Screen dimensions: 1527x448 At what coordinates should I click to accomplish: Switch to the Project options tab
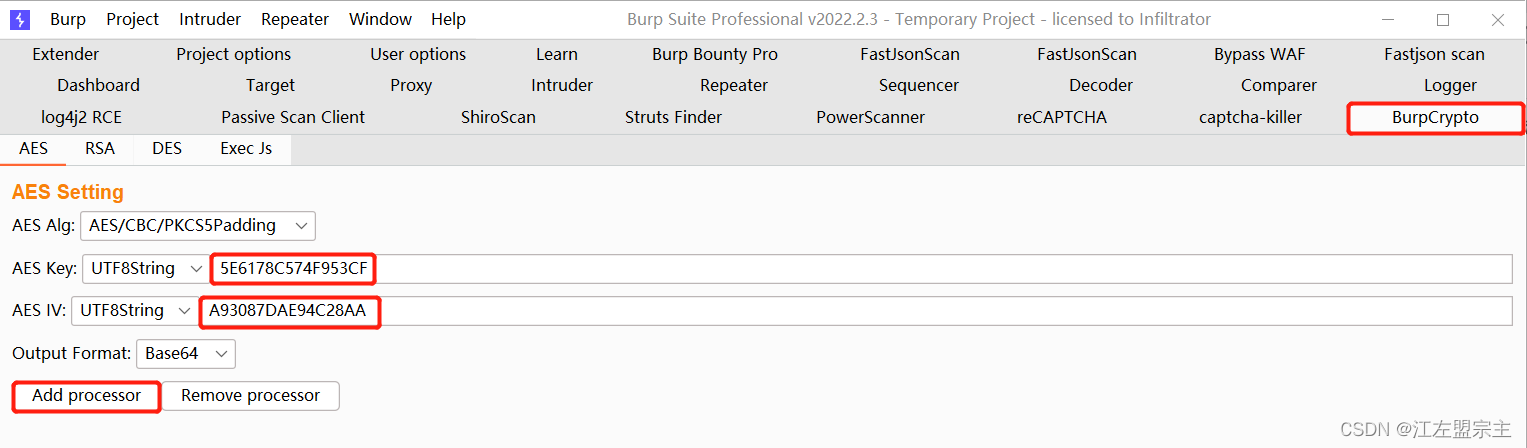click(234, 54)
